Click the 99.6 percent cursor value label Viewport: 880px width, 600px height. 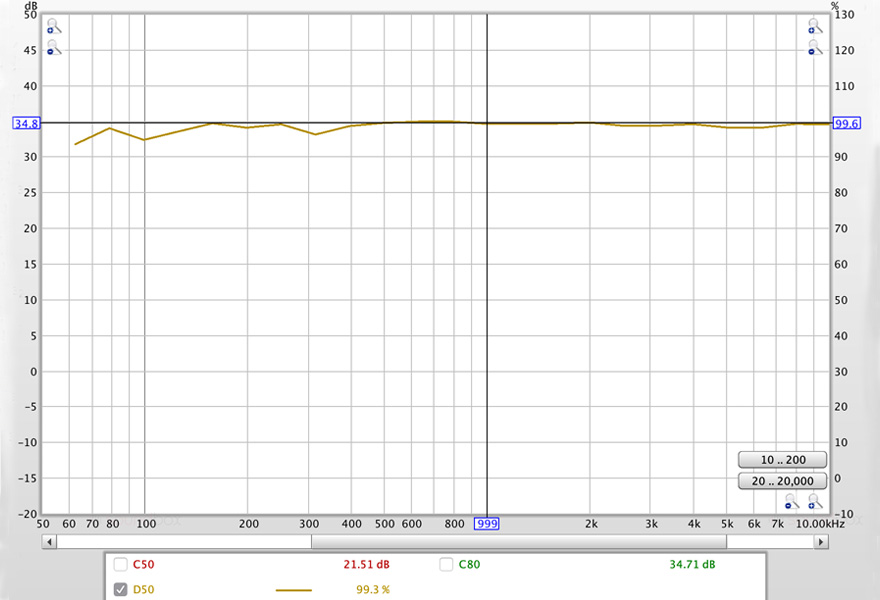coord(847,123)
